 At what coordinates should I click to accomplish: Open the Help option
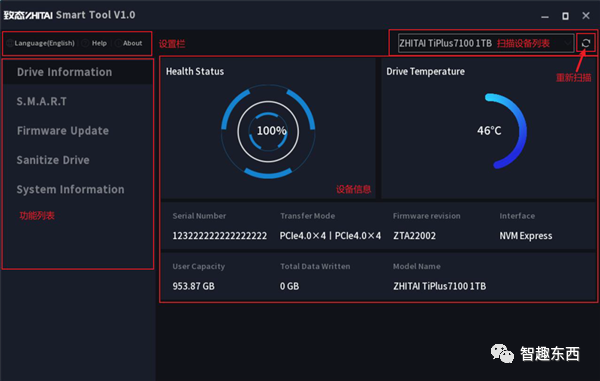click(x=99, y=43)
